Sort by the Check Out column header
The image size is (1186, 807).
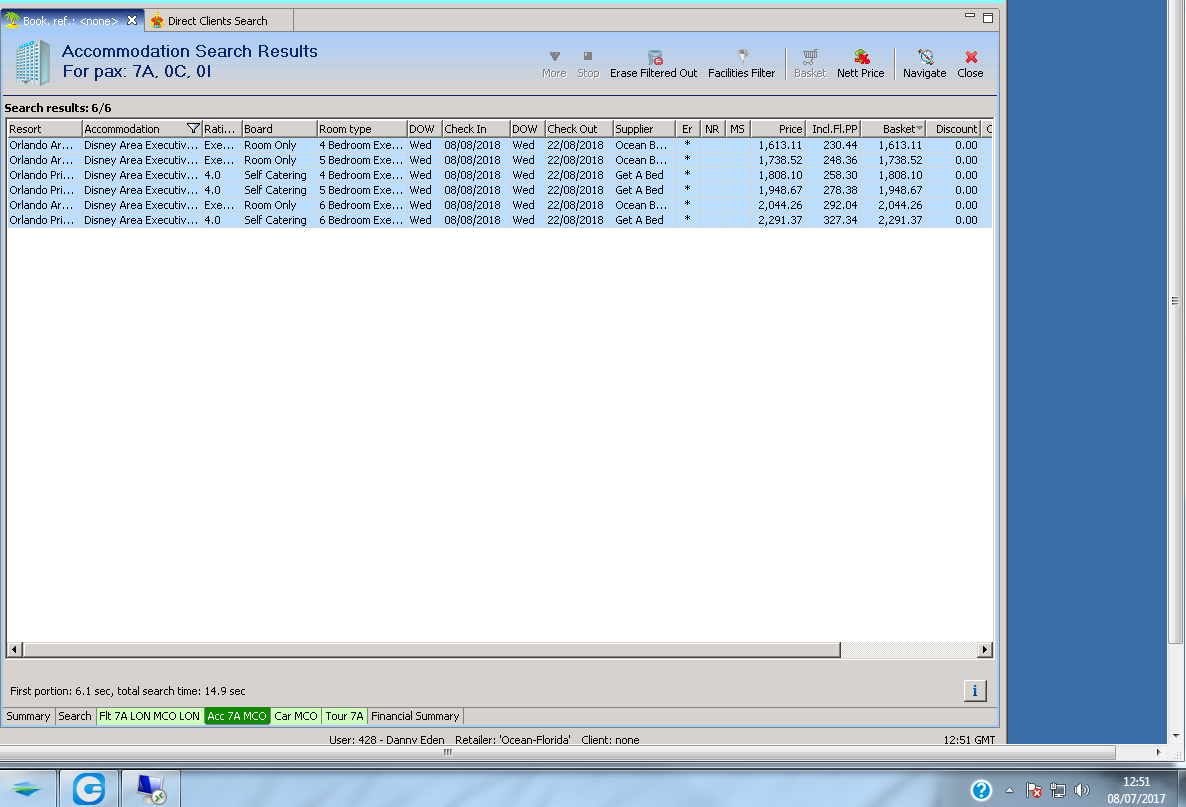(x=579, y=129)
